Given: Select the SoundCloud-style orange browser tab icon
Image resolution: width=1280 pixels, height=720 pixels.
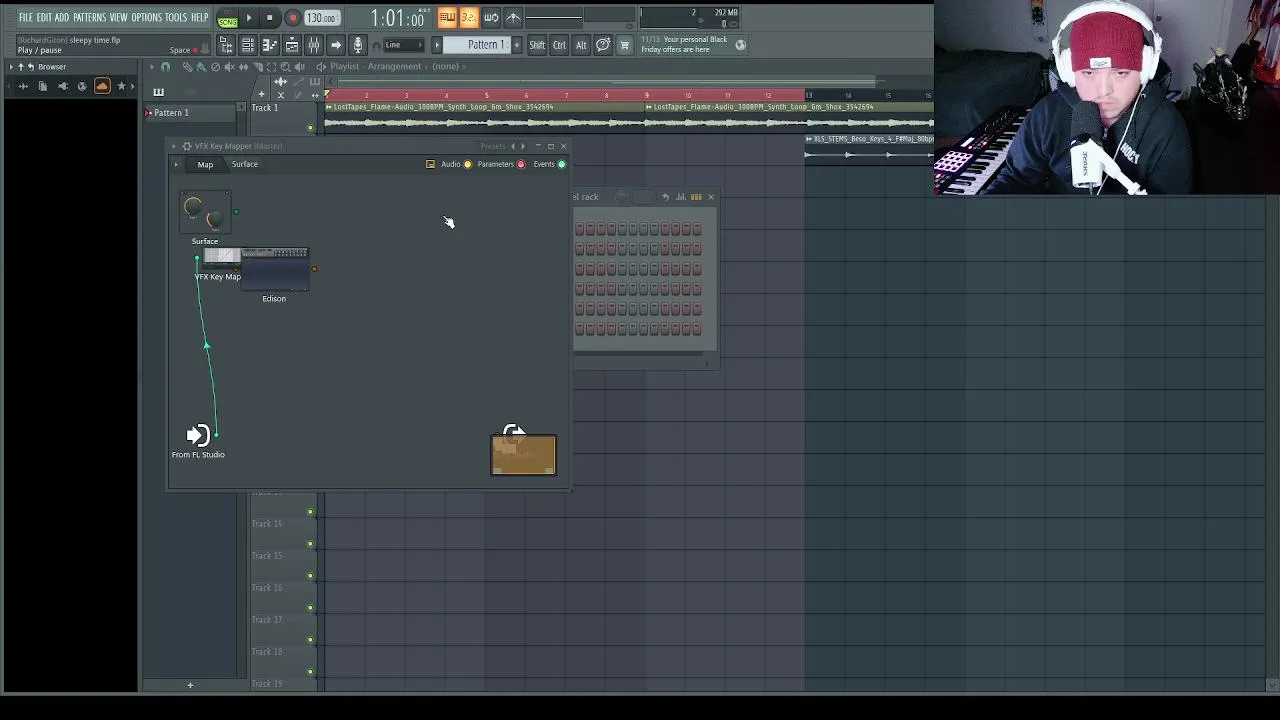Looking at the screenshot, I should 101,87.
